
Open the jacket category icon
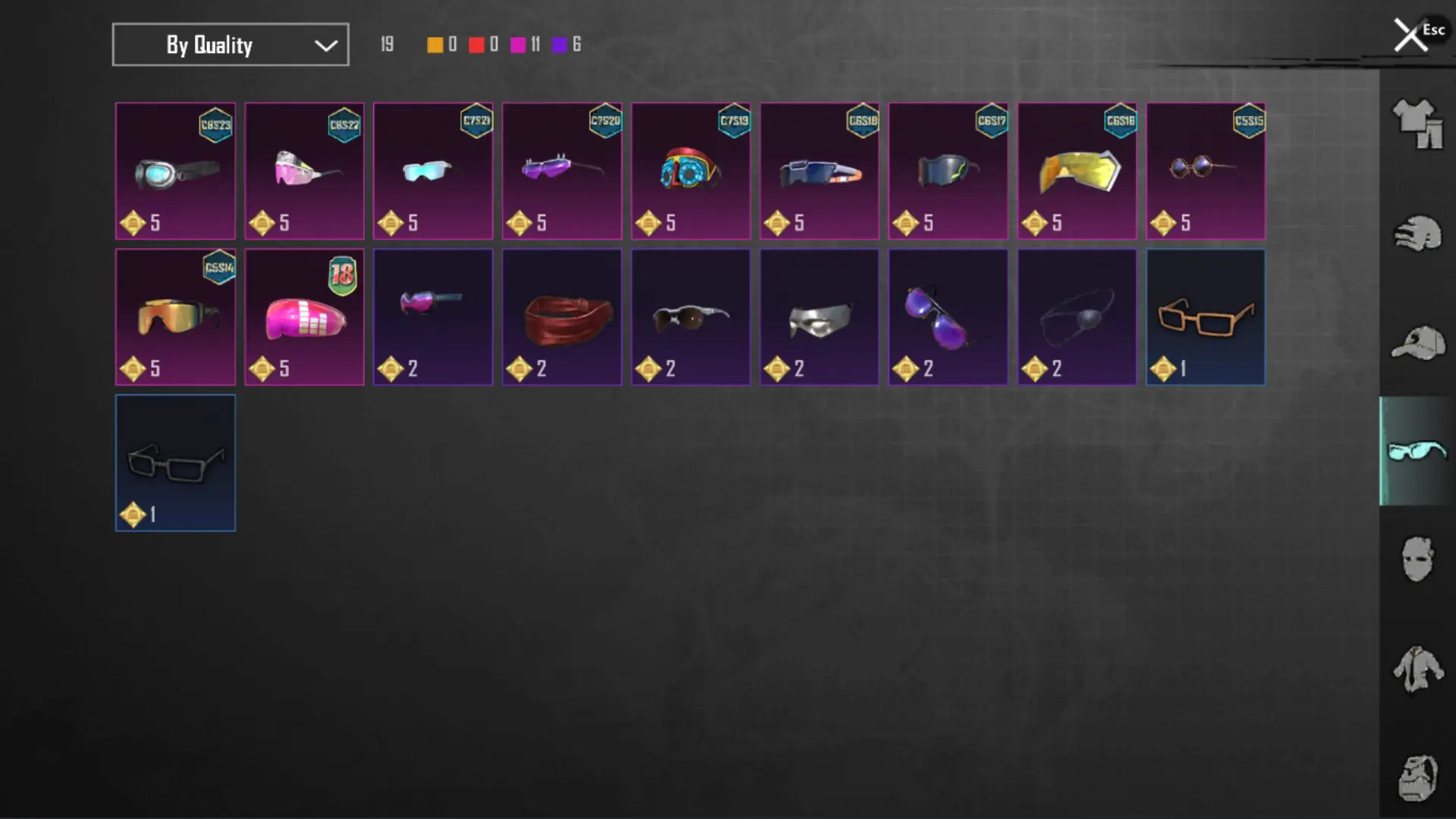point(1417,669)
